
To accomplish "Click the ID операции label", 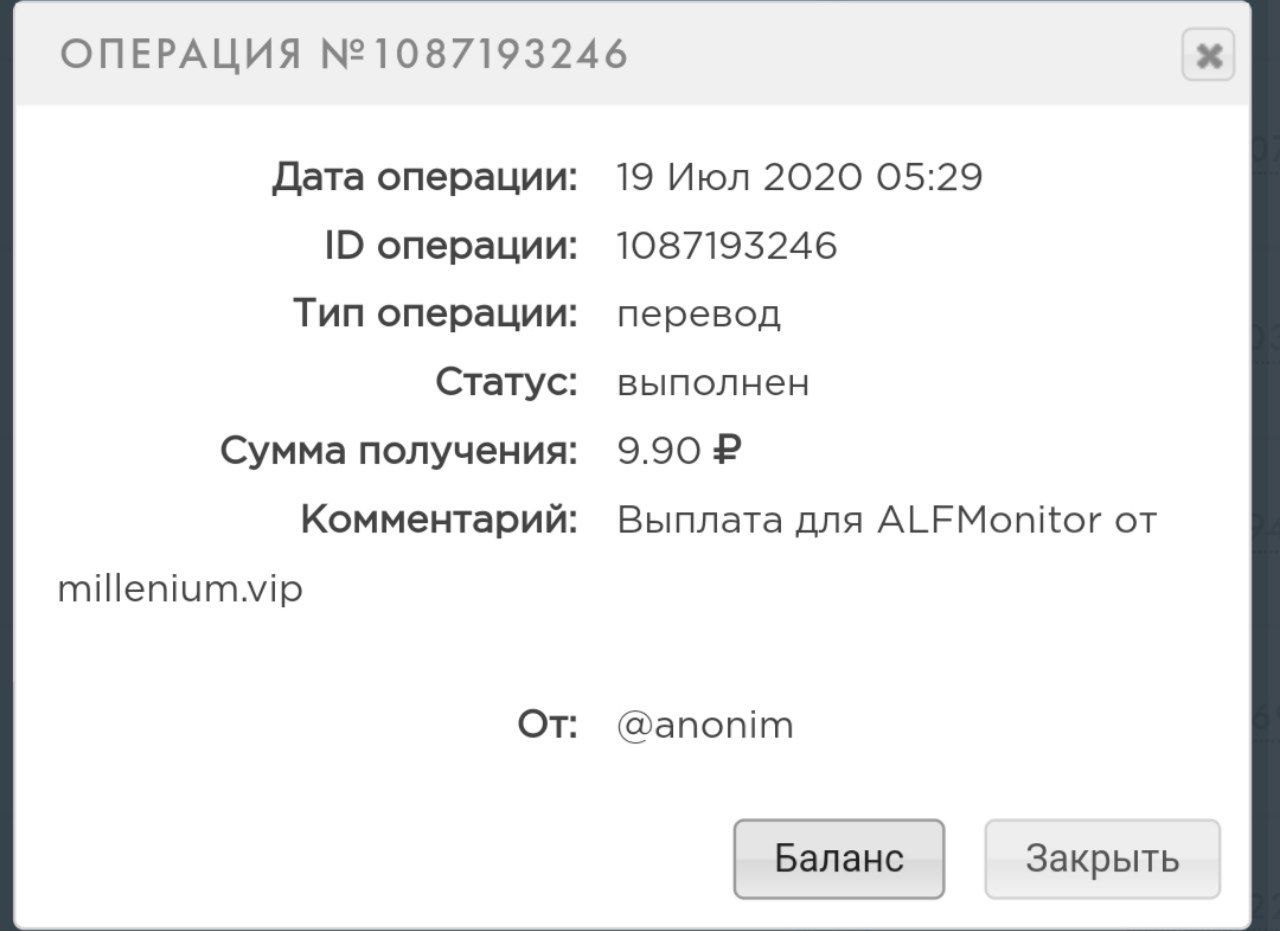I will 451,246.
